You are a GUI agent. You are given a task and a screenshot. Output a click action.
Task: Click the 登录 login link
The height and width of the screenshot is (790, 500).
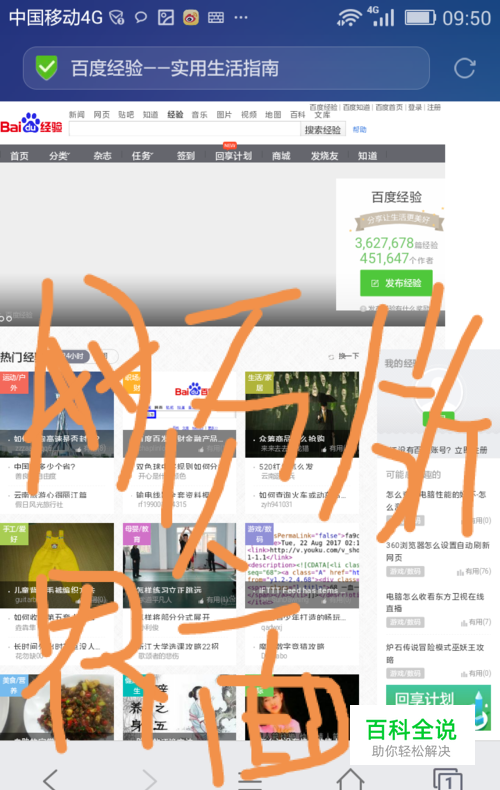415,107
